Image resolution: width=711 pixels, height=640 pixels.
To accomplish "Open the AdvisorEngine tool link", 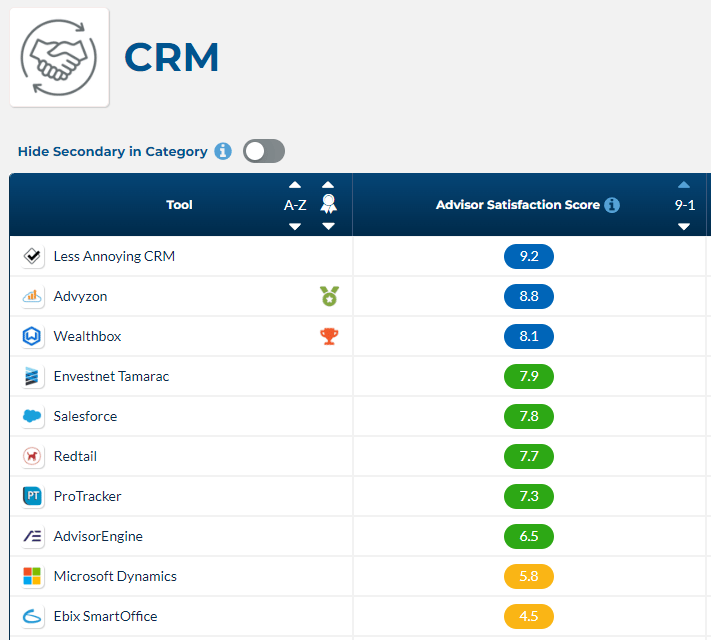I will coord(98,536).
